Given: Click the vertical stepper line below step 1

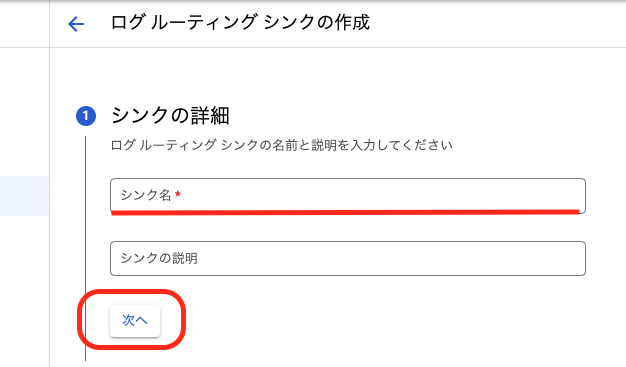Looking at the screenshot, I should pos(85,248).
